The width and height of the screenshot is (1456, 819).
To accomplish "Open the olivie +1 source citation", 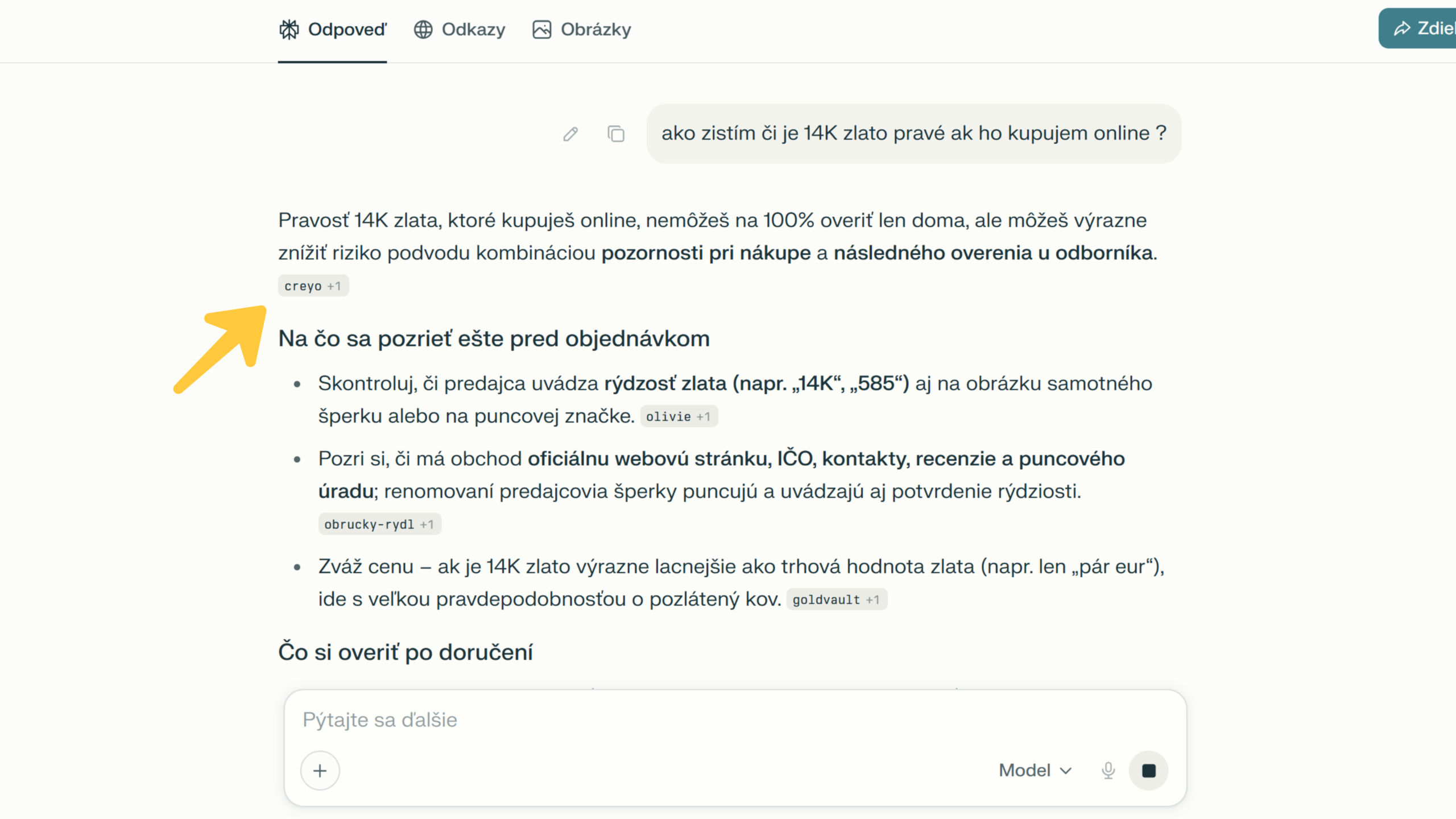I will pos(679,416).
